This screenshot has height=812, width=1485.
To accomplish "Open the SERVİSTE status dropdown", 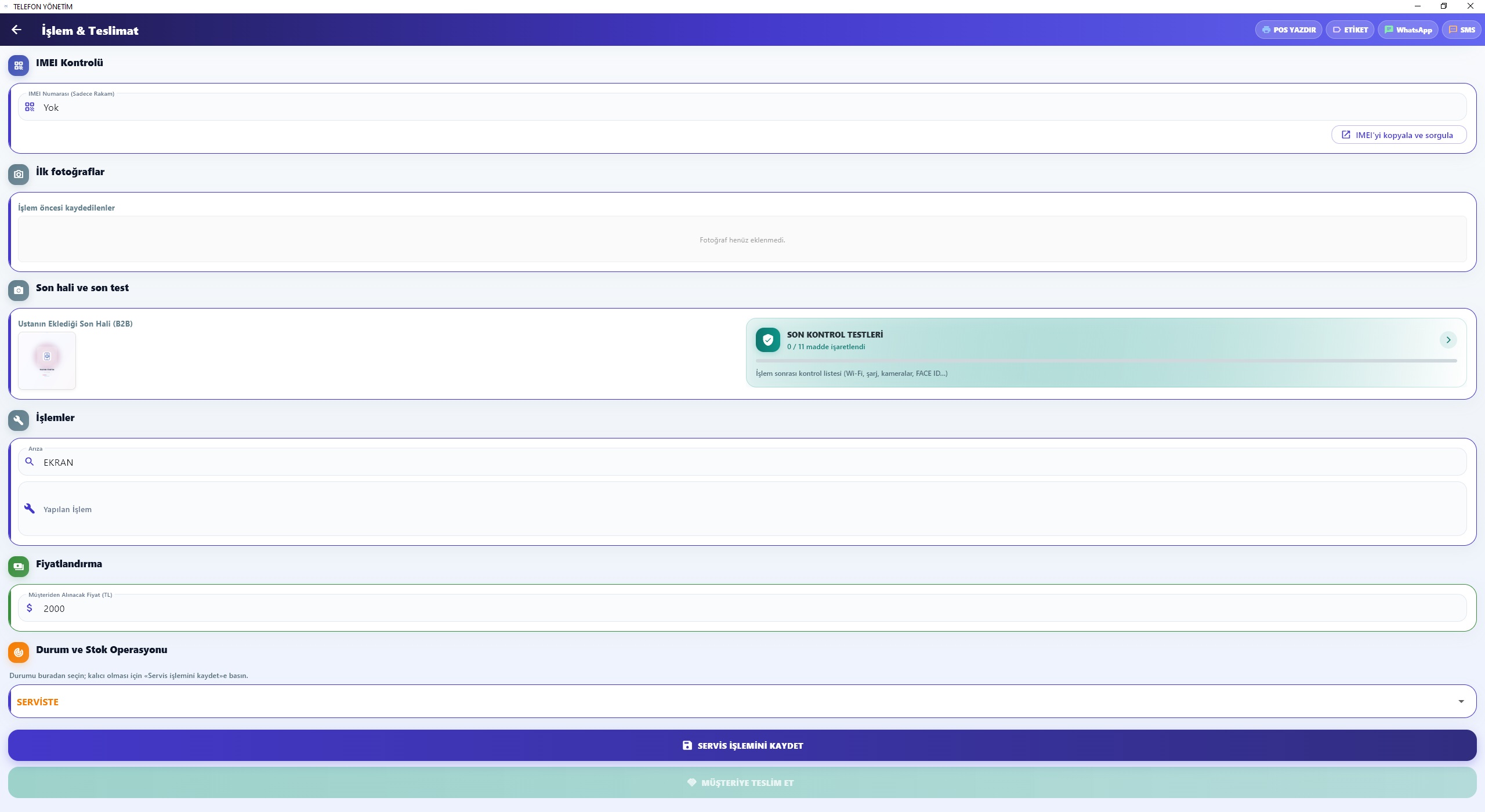I will (x=742, y=701).
